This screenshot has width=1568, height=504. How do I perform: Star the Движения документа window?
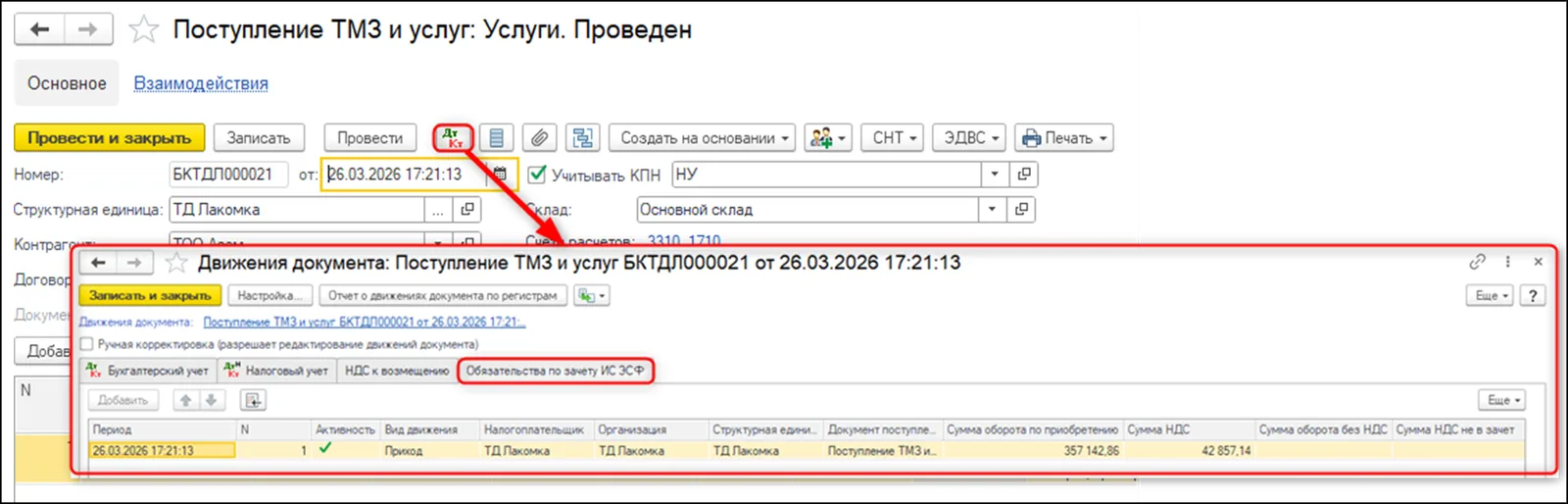(x=176, y=263)
